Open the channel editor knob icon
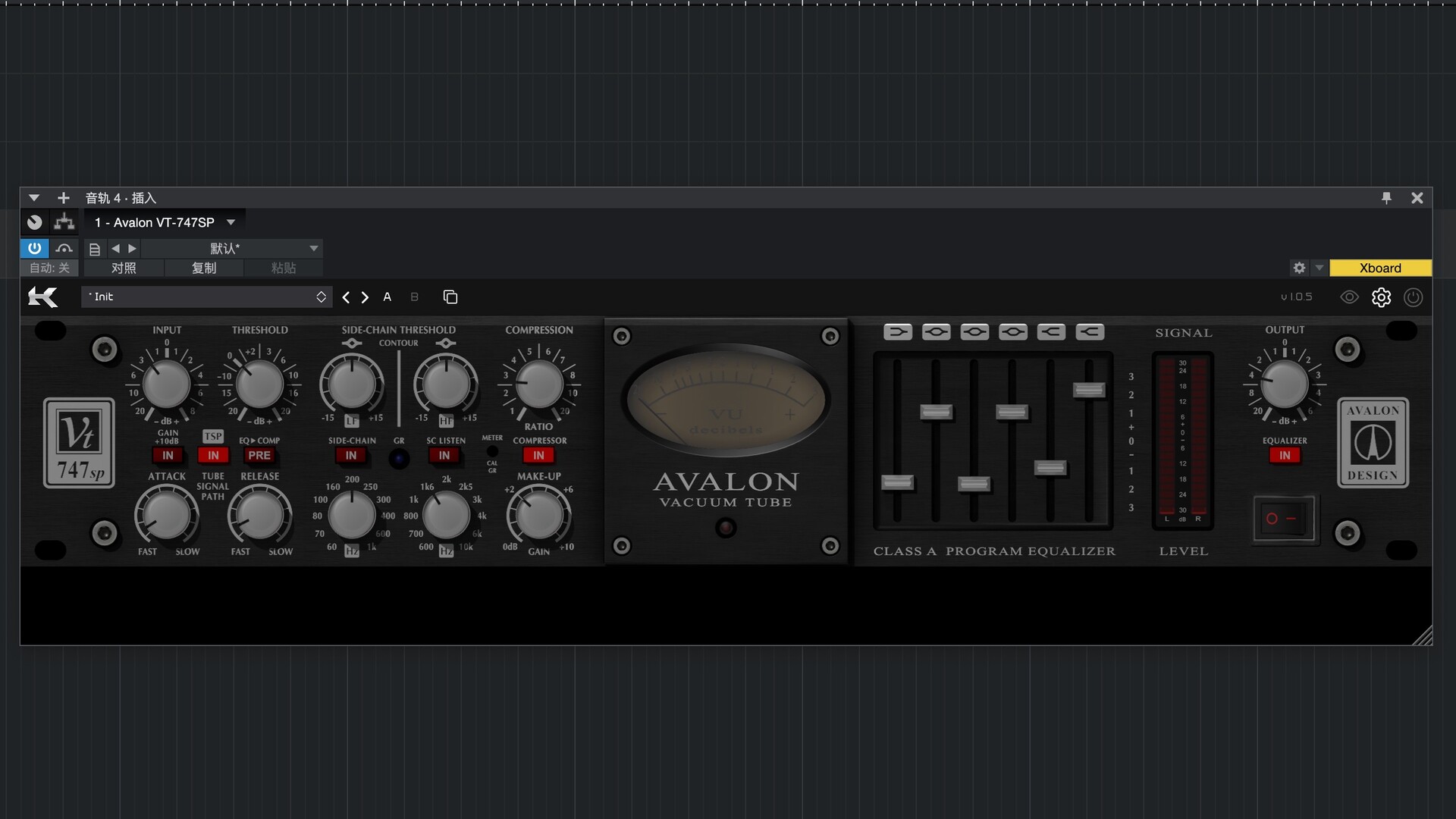The width and height of the screenshot is (1456, 819). (x=35, y=222)
